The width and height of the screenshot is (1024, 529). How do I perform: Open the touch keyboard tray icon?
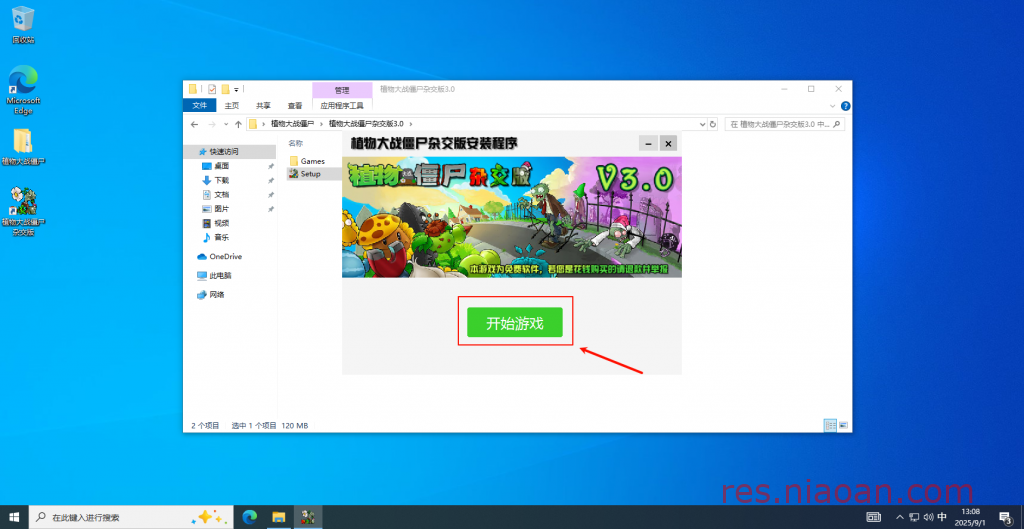click(873, 517)
